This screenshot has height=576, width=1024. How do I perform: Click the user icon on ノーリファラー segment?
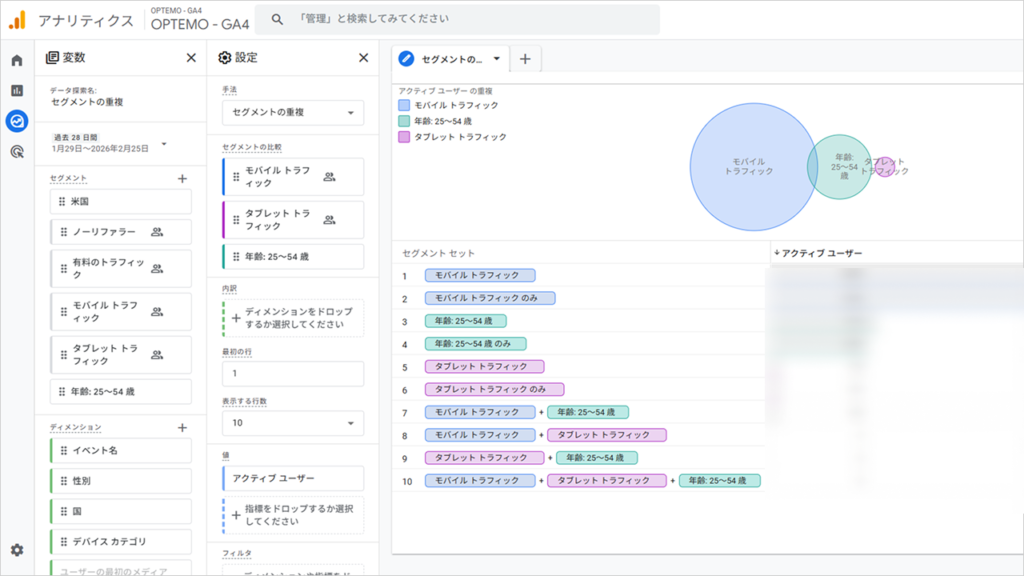coord(156,232)
